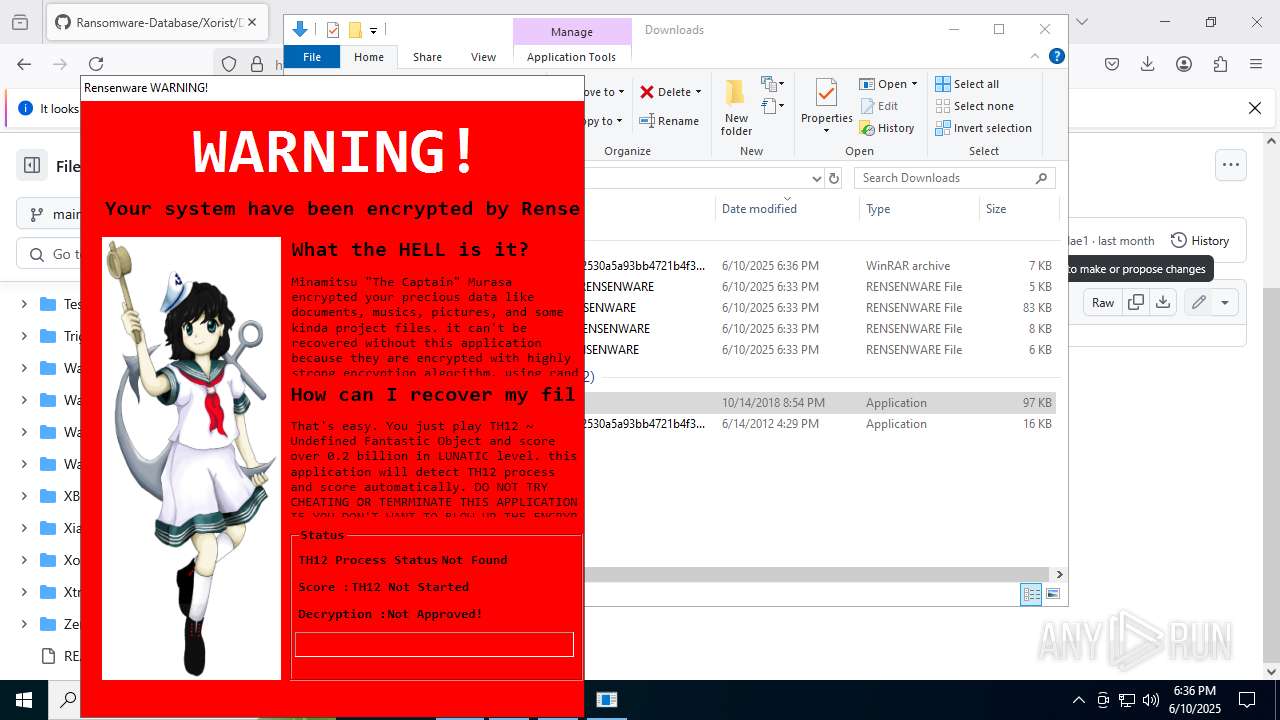The image size is (1280, 720).
Task: Open the Firefox hamburger menu
Action: tap(1256, 64)
